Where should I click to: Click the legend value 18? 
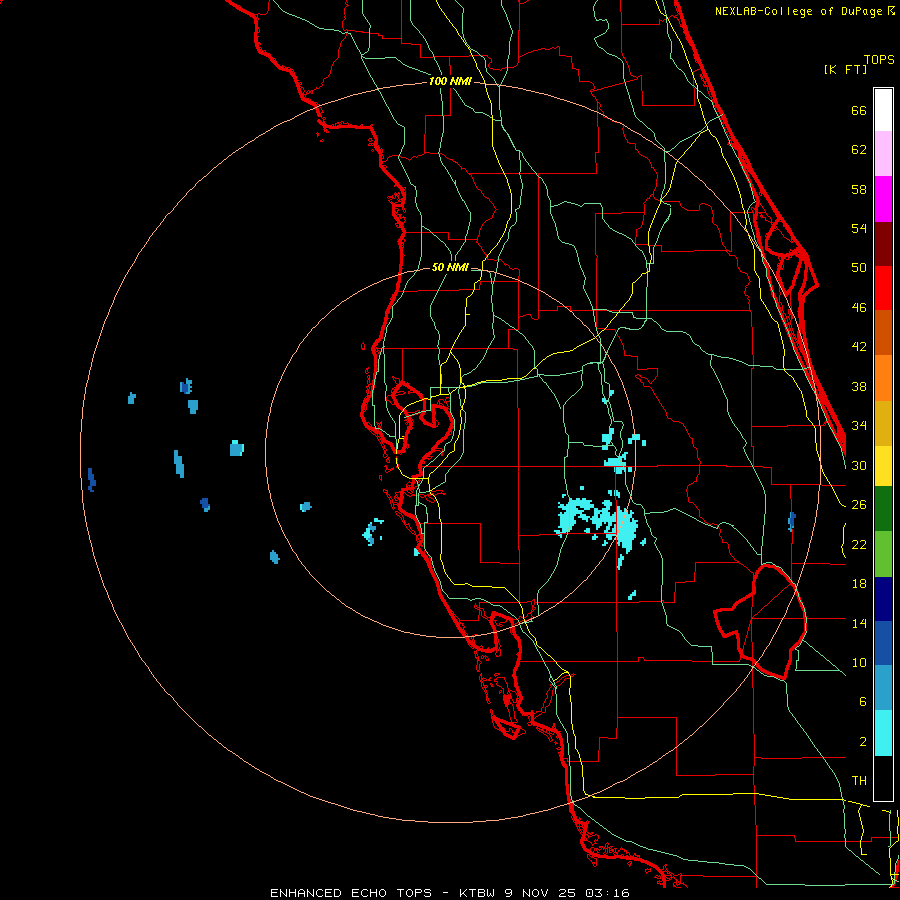coord(859,584)
